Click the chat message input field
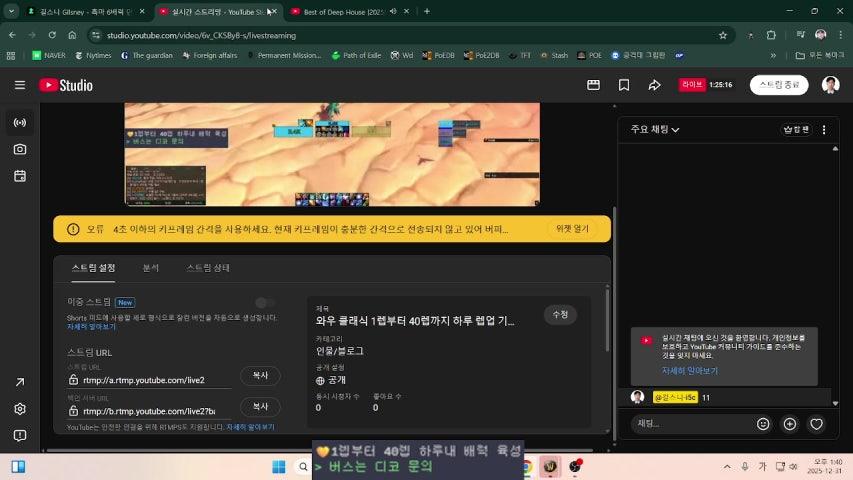 coord(693,424)
